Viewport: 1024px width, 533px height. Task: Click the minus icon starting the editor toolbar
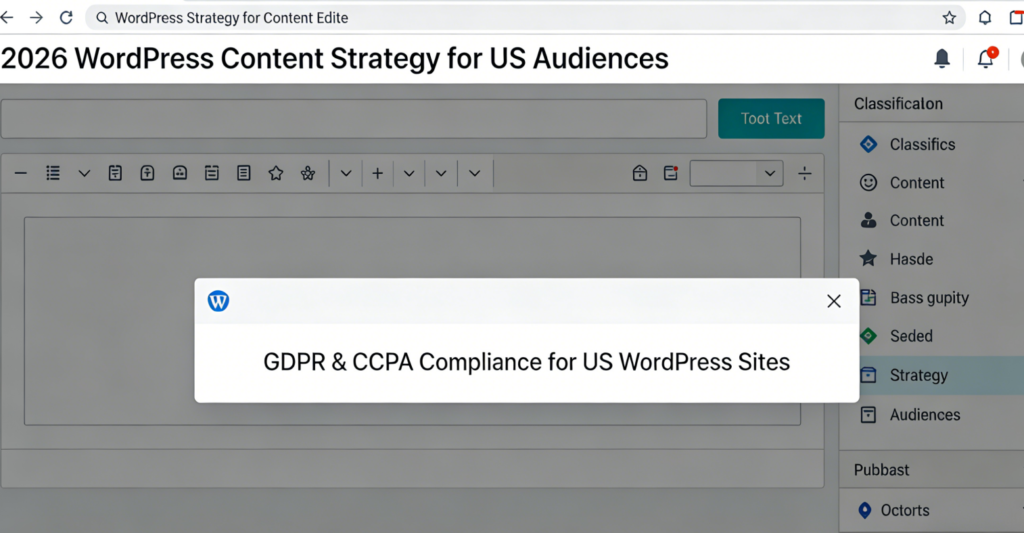(20, 173)
